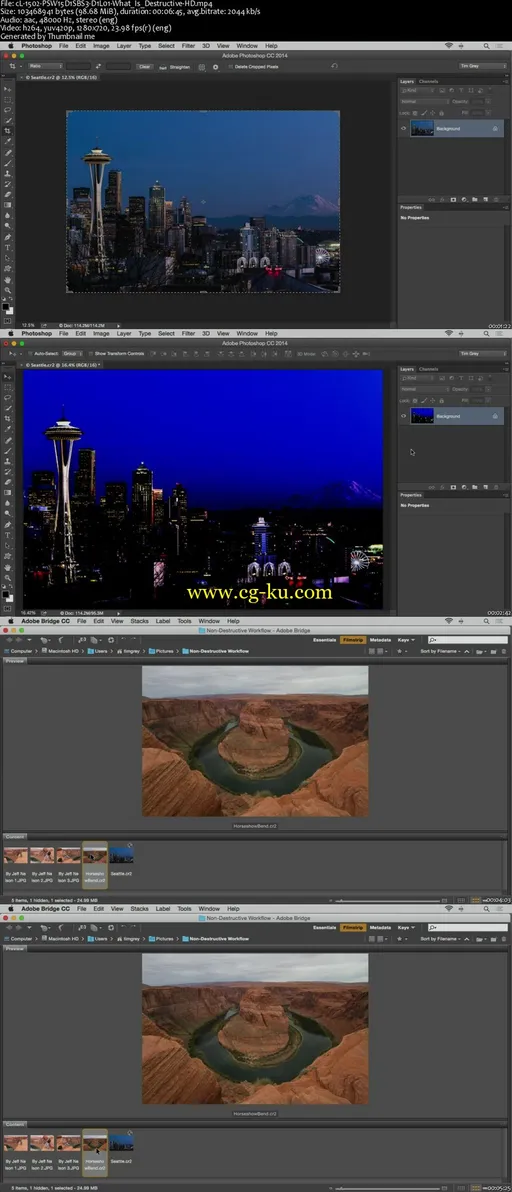Open the Normal blend mode dropdown in the 12.5% window
This screenshot has width=512, height=1192.
[424, 101]
